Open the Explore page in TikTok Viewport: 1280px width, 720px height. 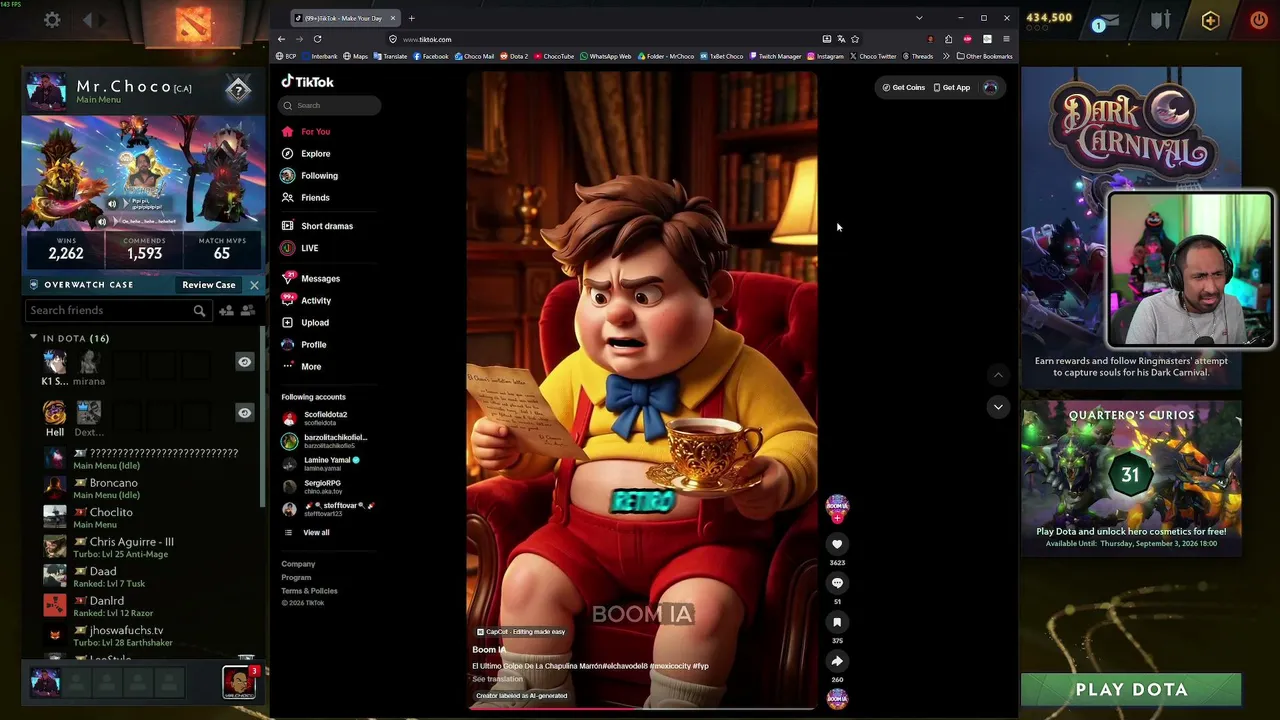(x=306, y=154)
